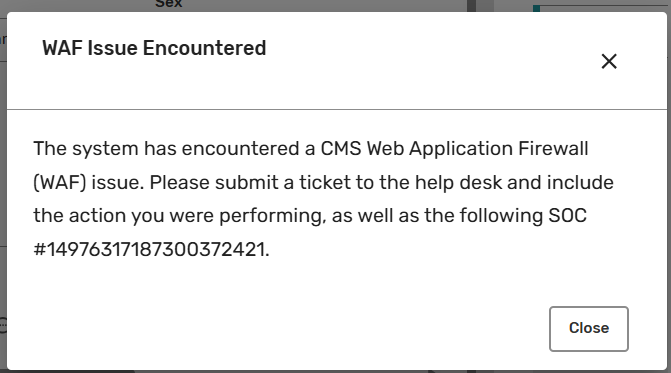Image resolution: width=671 pixels, height=373 pixels.
Task: Click the SOC number #14976317187300372421
Action: click(151, 249)
